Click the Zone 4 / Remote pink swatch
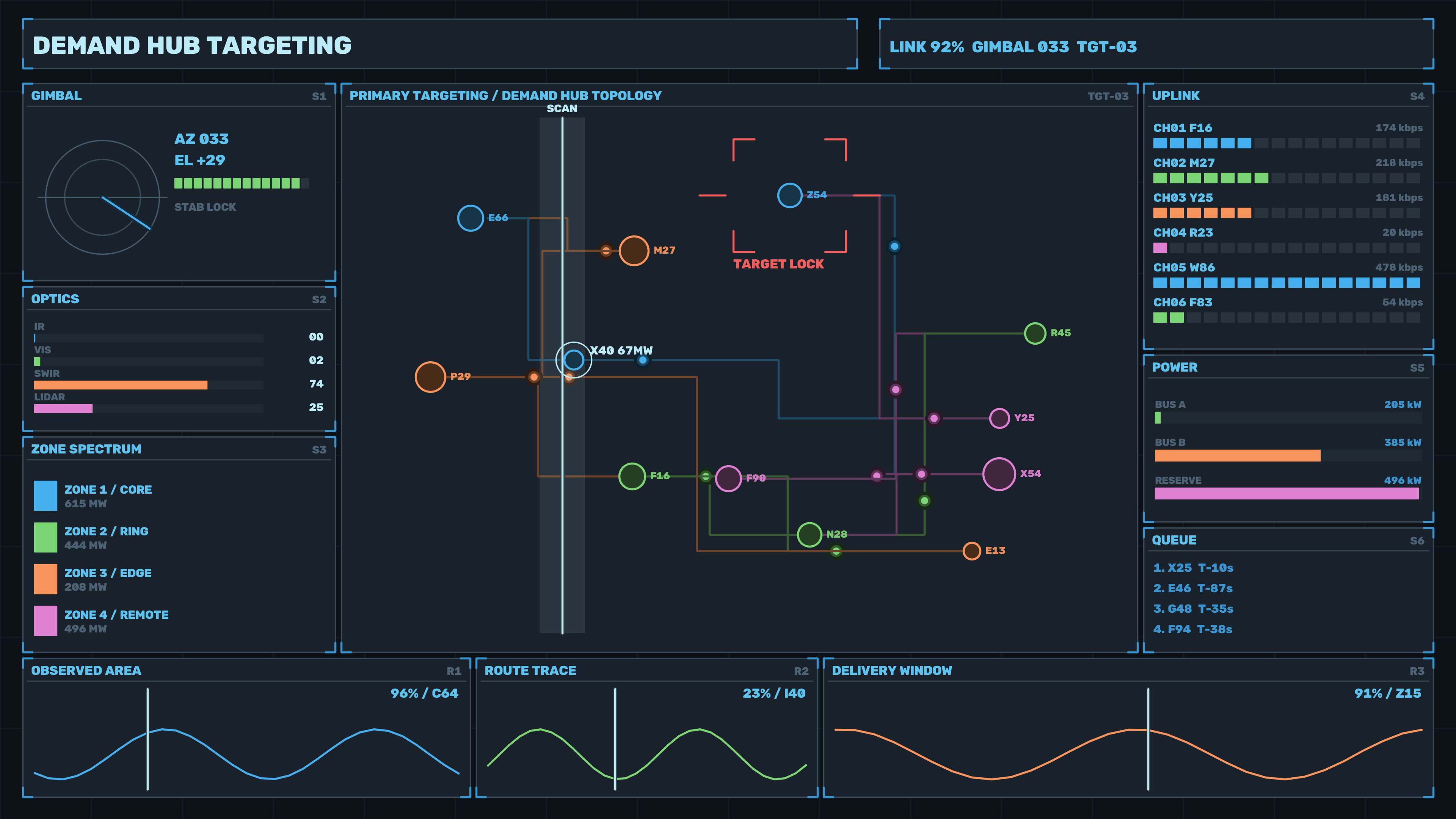Viewport: 1456px width, 819px height. (x=45, y=621)
